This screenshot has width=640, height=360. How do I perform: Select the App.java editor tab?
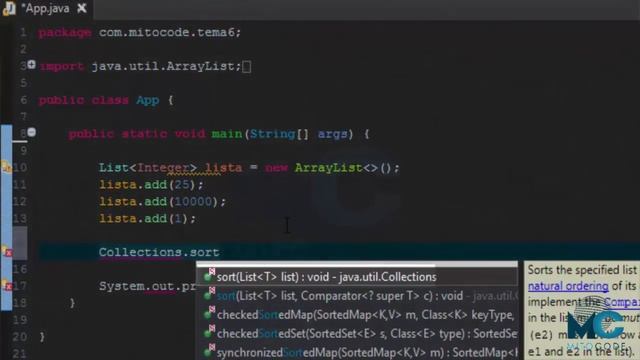coord(46,9)
